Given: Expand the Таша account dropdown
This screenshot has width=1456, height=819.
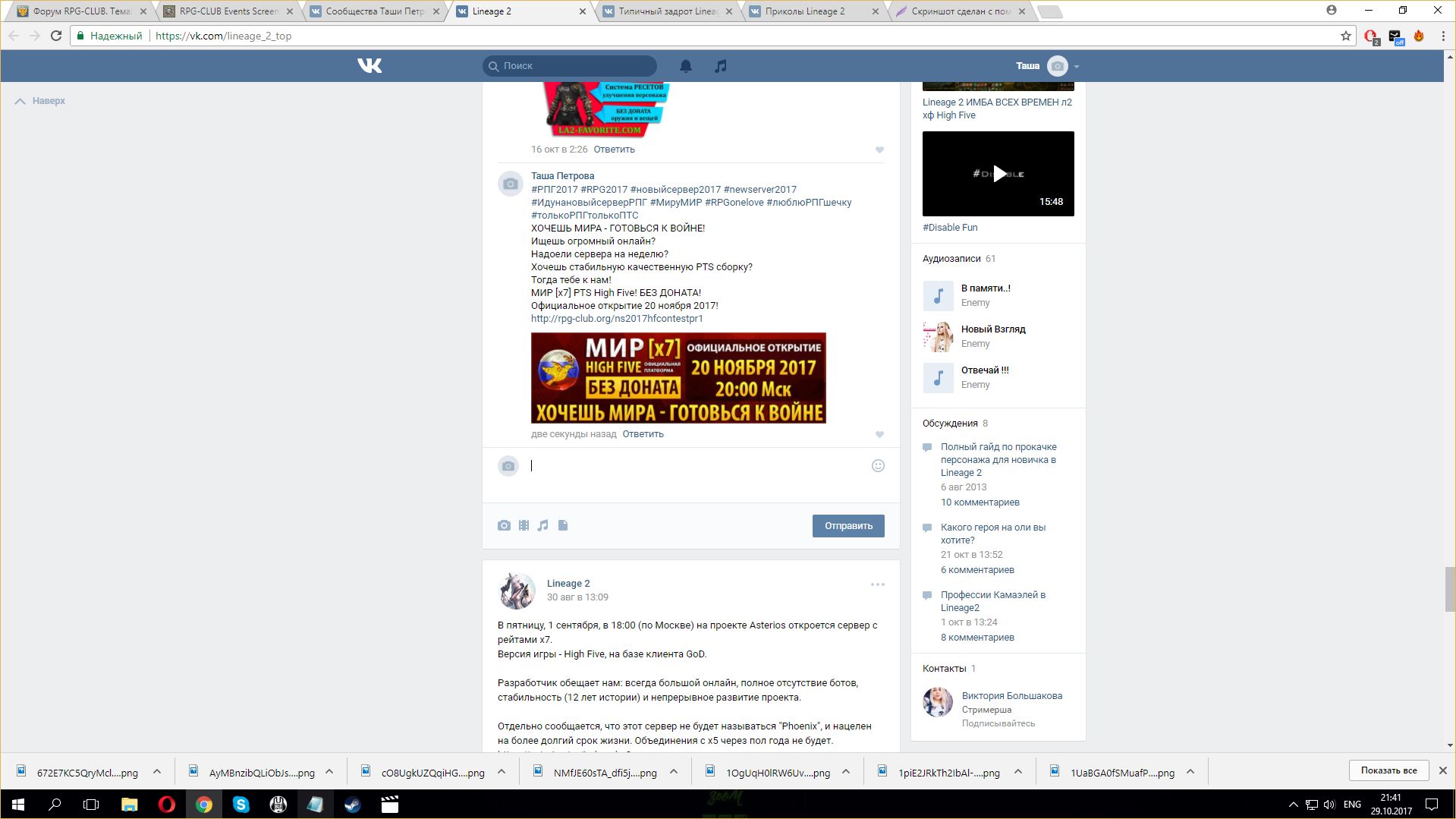Looking at the screenshot, I should (1077, 67).
